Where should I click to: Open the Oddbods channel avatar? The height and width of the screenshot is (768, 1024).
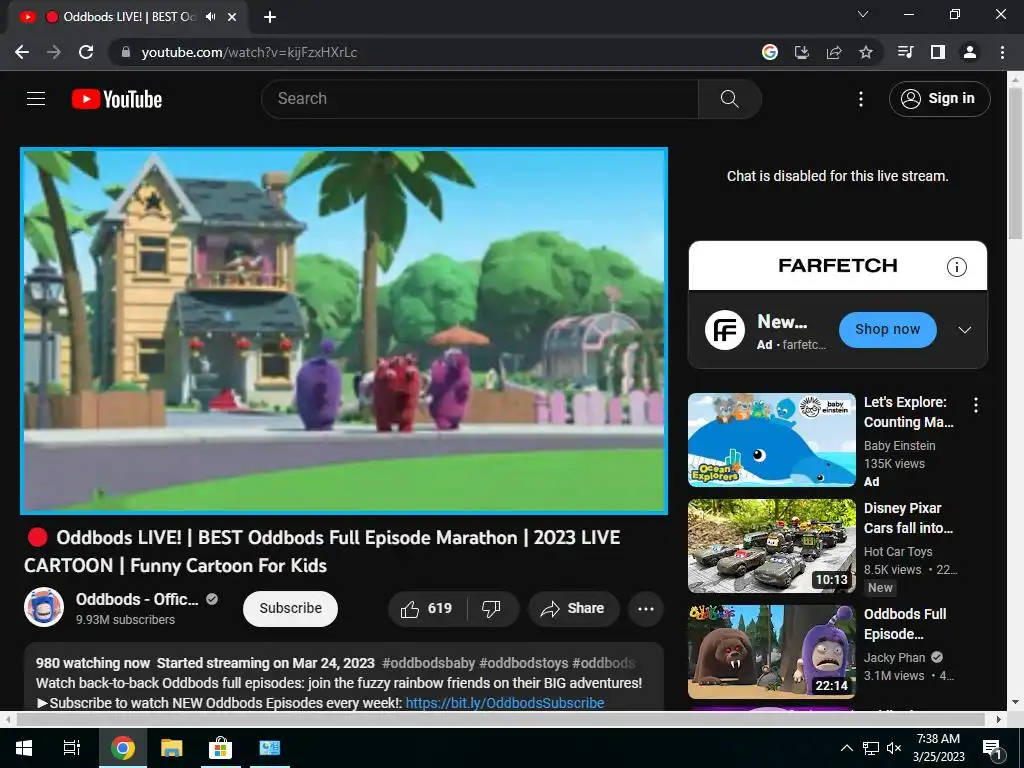pyautogui.click(x=44, y=607)
